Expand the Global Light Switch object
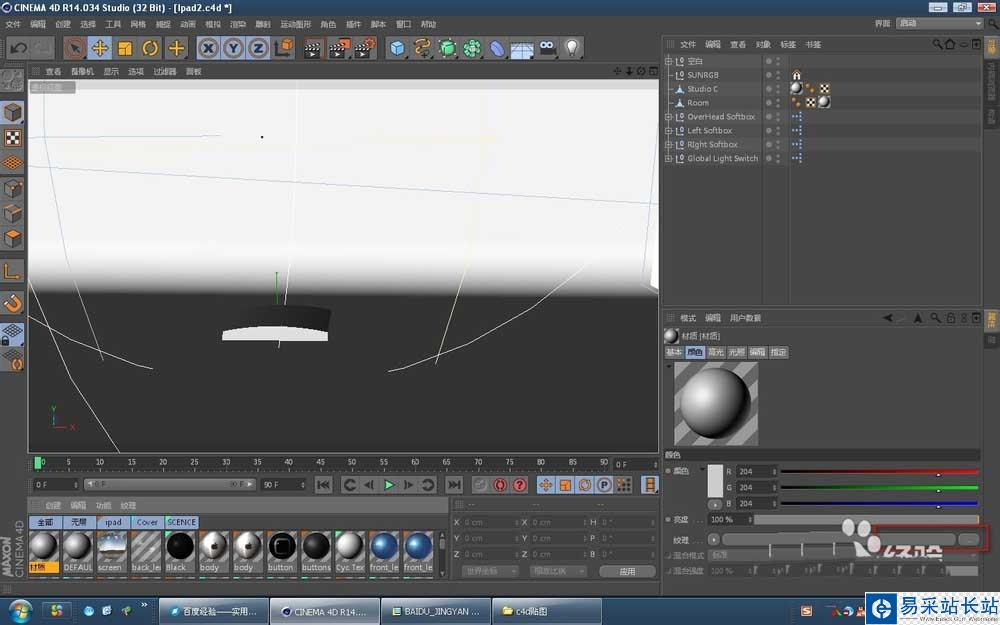This screenshot has height=625, width=1000. coord(669,158)
